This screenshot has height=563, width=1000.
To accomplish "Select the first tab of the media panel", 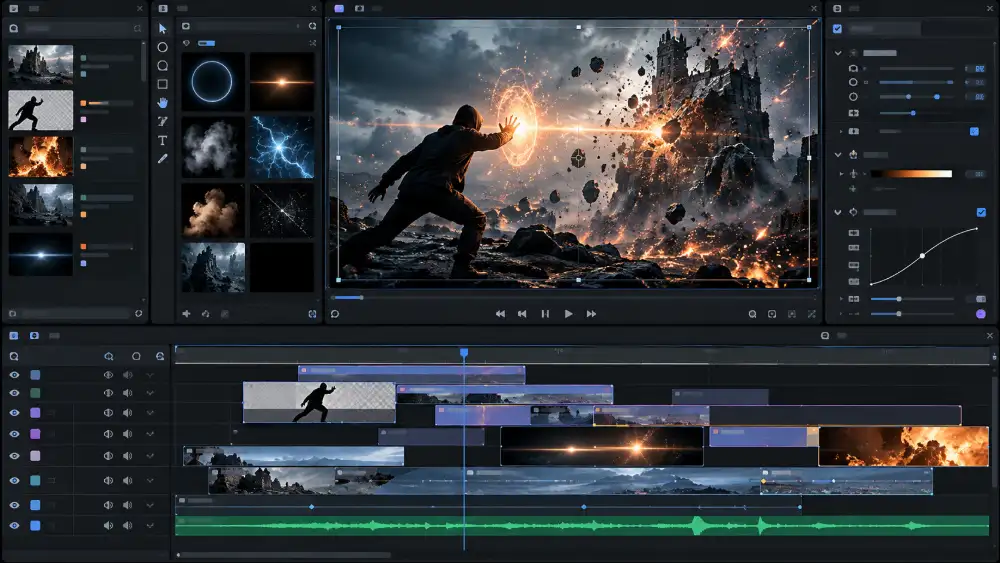I will click(13, 8).
